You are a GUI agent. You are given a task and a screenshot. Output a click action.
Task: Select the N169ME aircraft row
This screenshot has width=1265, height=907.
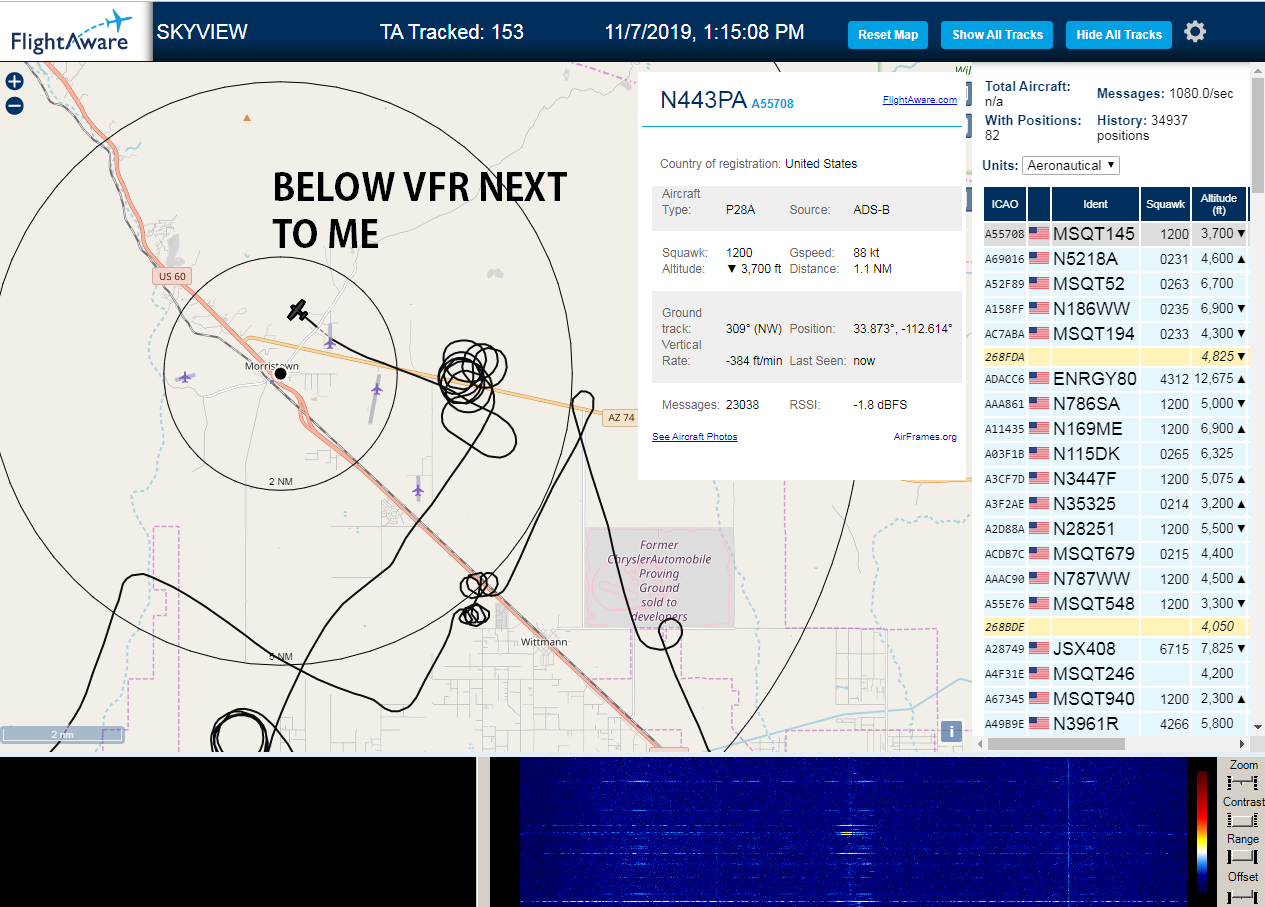(x=1117, y=429)
